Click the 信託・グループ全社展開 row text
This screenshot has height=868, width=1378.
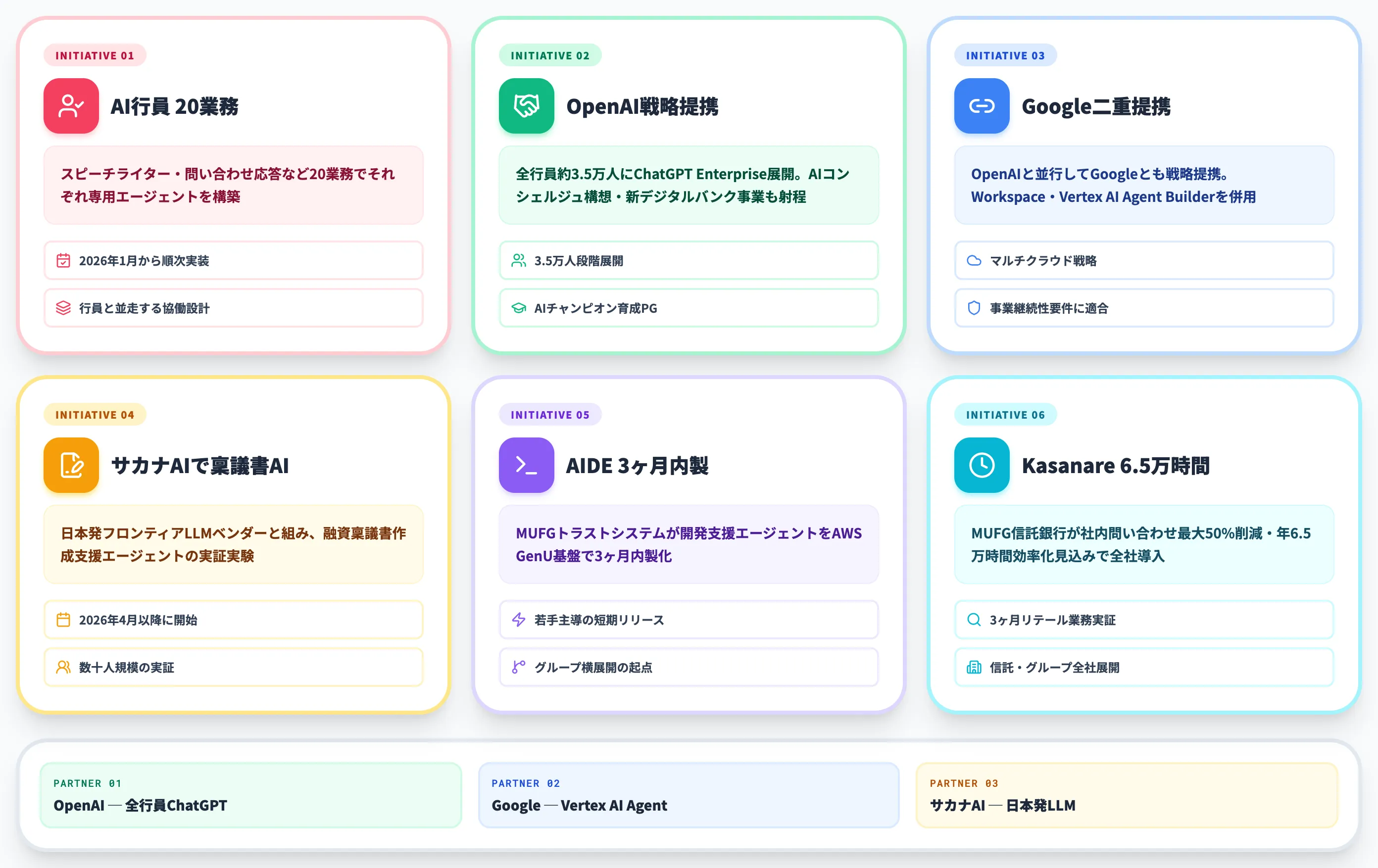pyautogui.click(x=1055, y=668)
